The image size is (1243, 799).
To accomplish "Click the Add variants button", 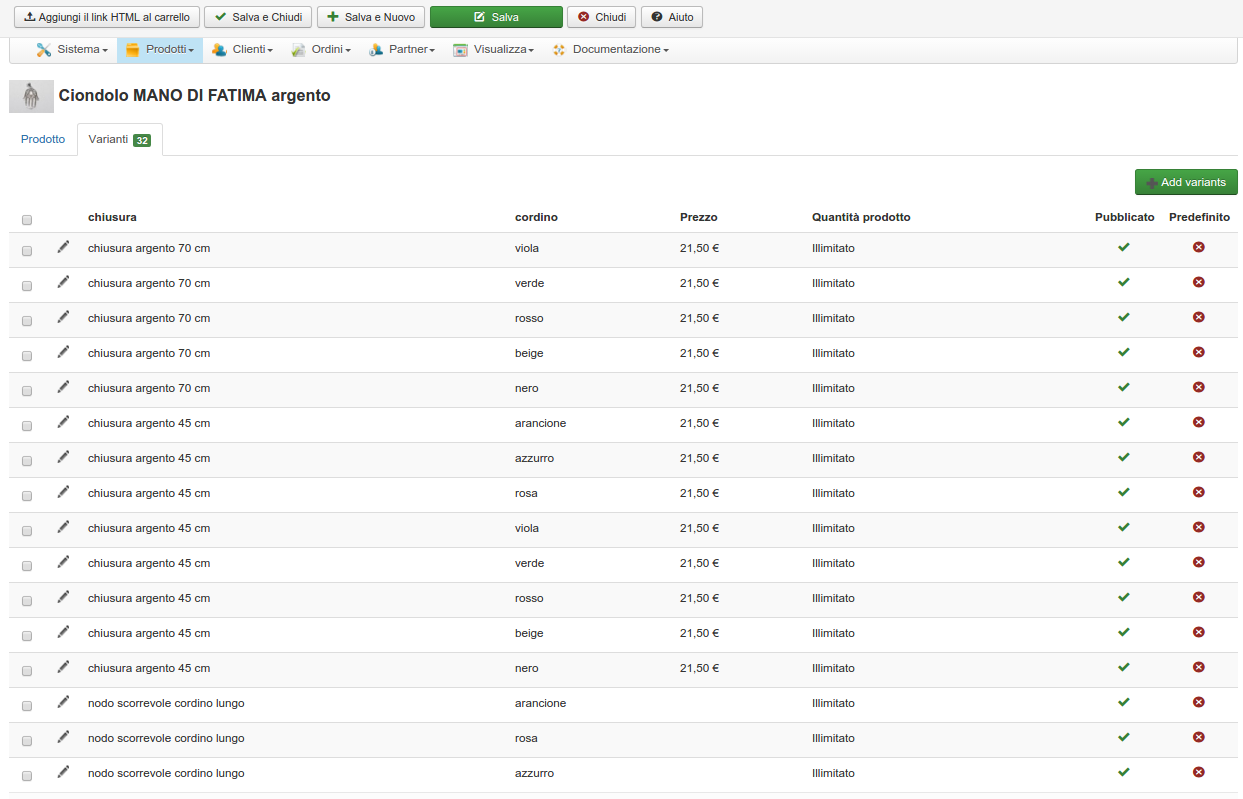I will coord(1186,182).
